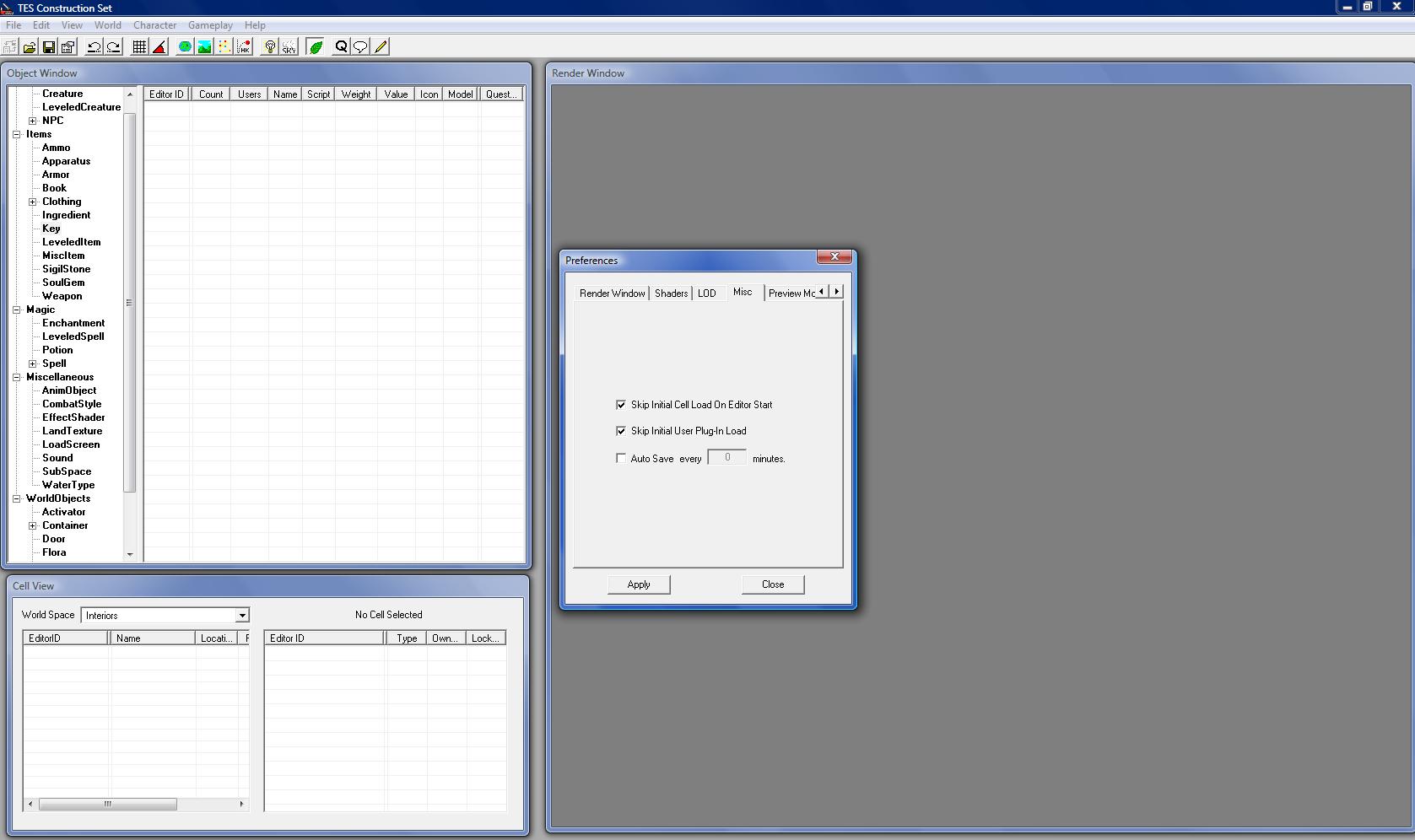Toggle the snap to grid icon
The height and width of the screenshot is (840, 1415).
click(140, 47)
